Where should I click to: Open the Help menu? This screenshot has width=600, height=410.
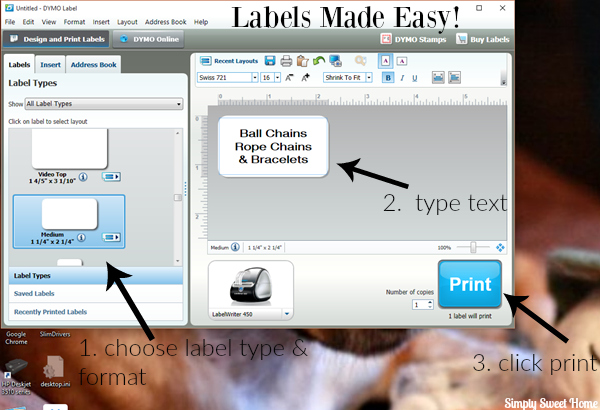tap(201, 22)
